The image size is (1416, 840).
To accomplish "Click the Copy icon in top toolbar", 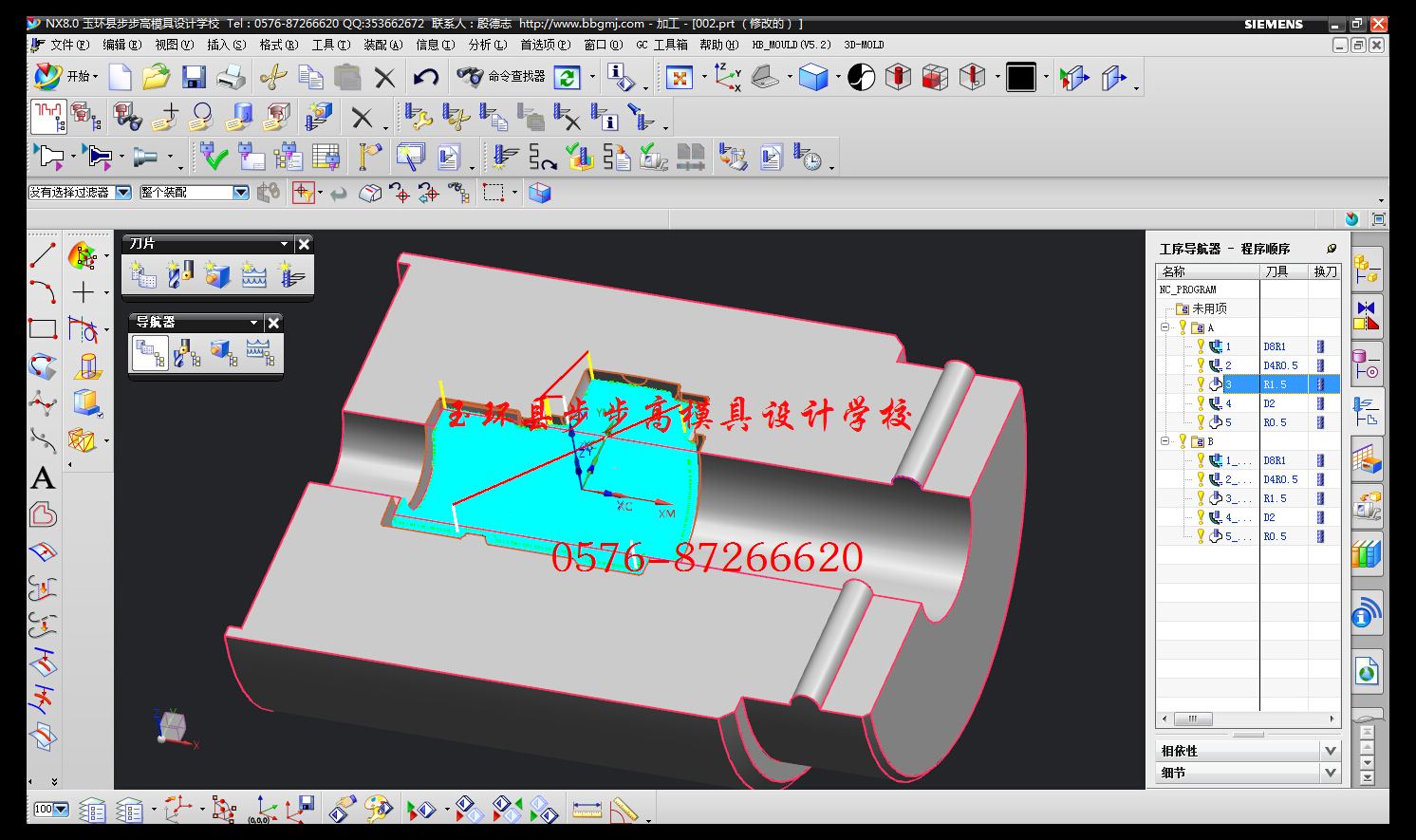I will tap(310, 77).
